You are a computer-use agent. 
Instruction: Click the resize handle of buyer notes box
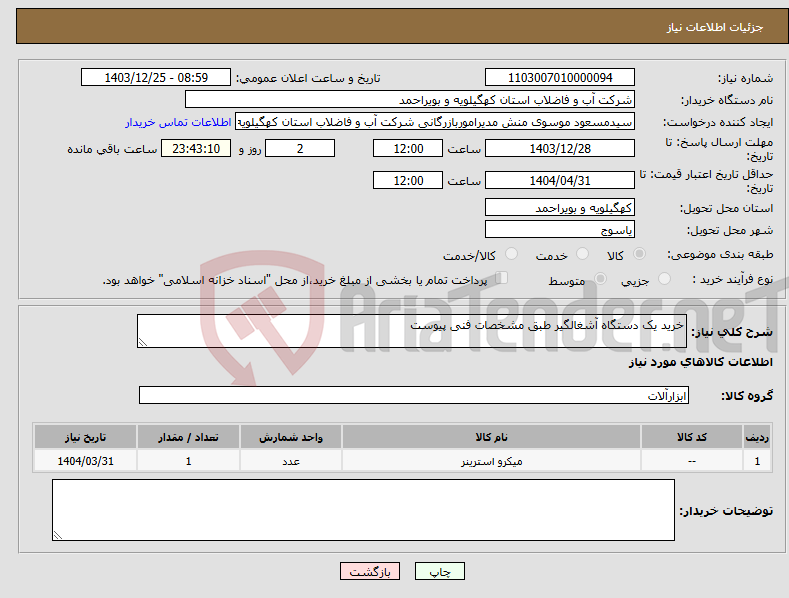point(58,536)
